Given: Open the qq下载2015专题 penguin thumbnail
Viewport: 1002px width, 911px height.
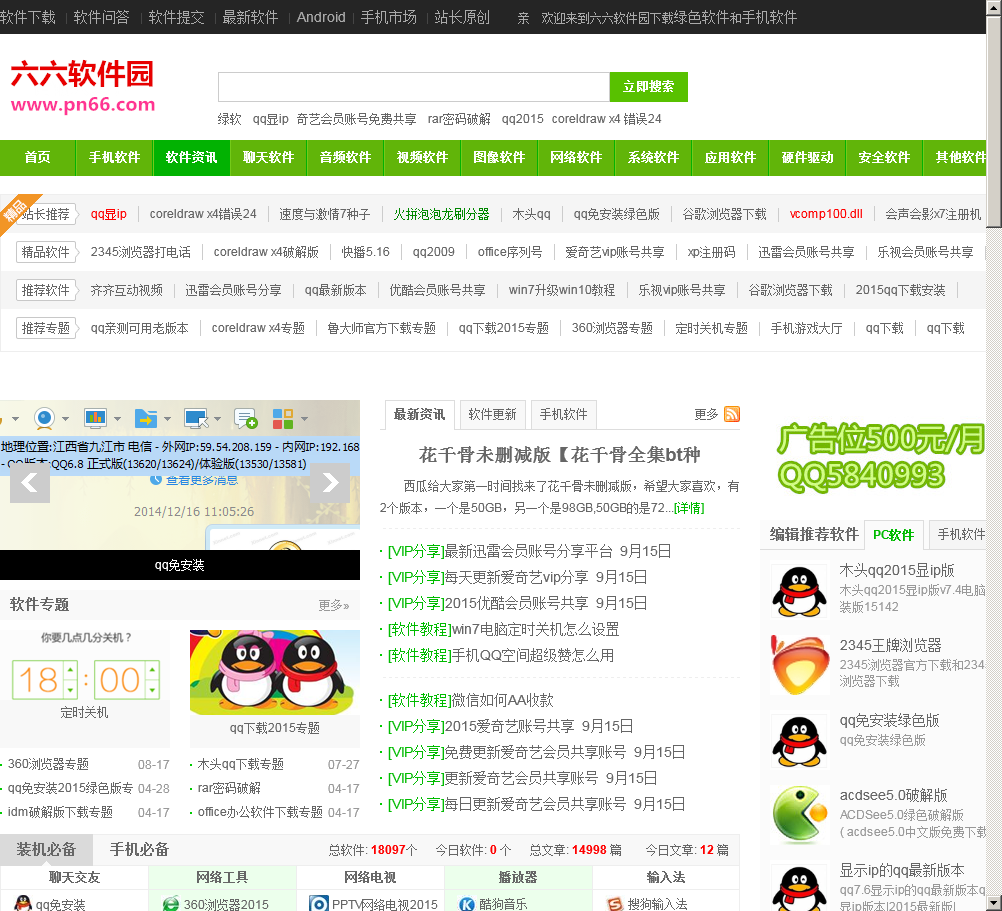Looking at the screenshot, I should [x=275, y=673].
